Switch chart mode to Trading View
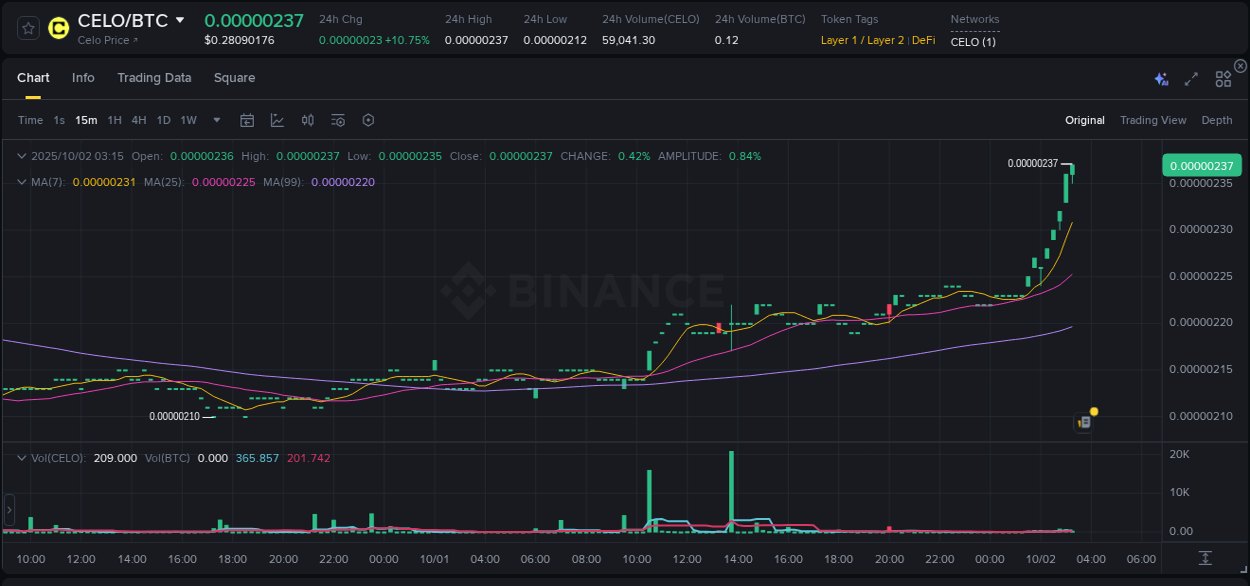 click(1153, 120)
